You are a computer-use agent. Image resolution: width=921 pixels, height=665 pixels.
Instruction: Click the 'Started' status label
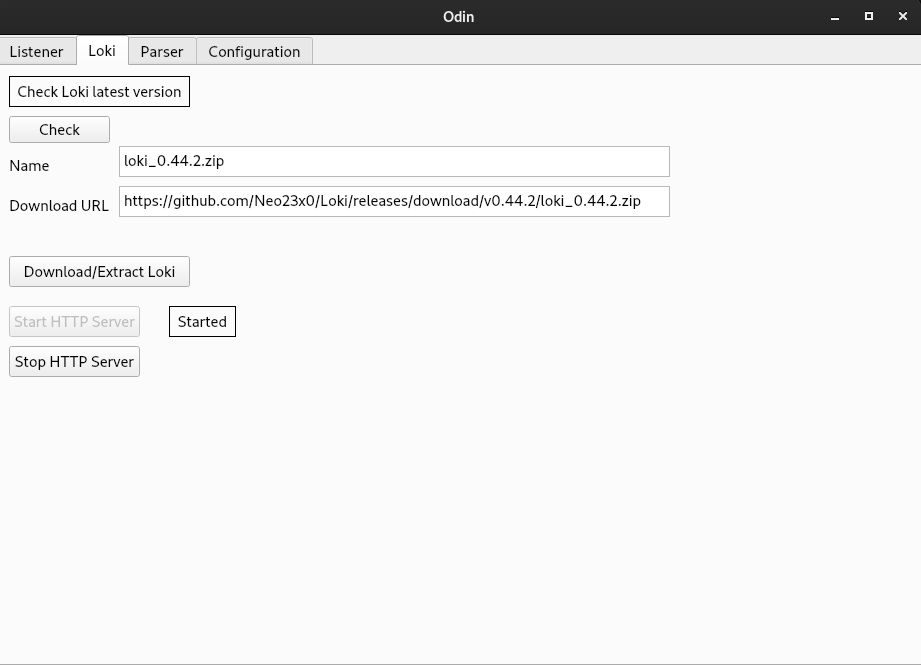[202, 321]
